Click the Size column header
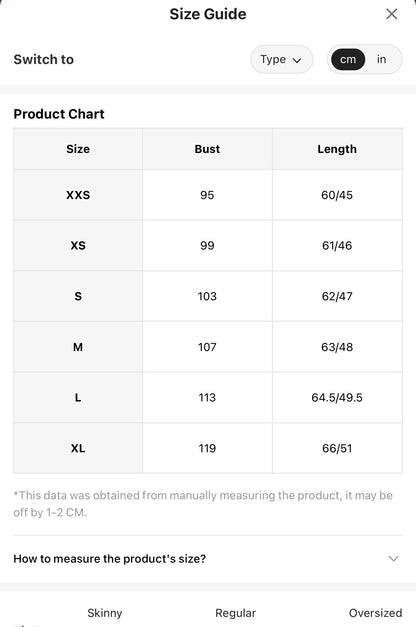 click(x=78, y=149)
